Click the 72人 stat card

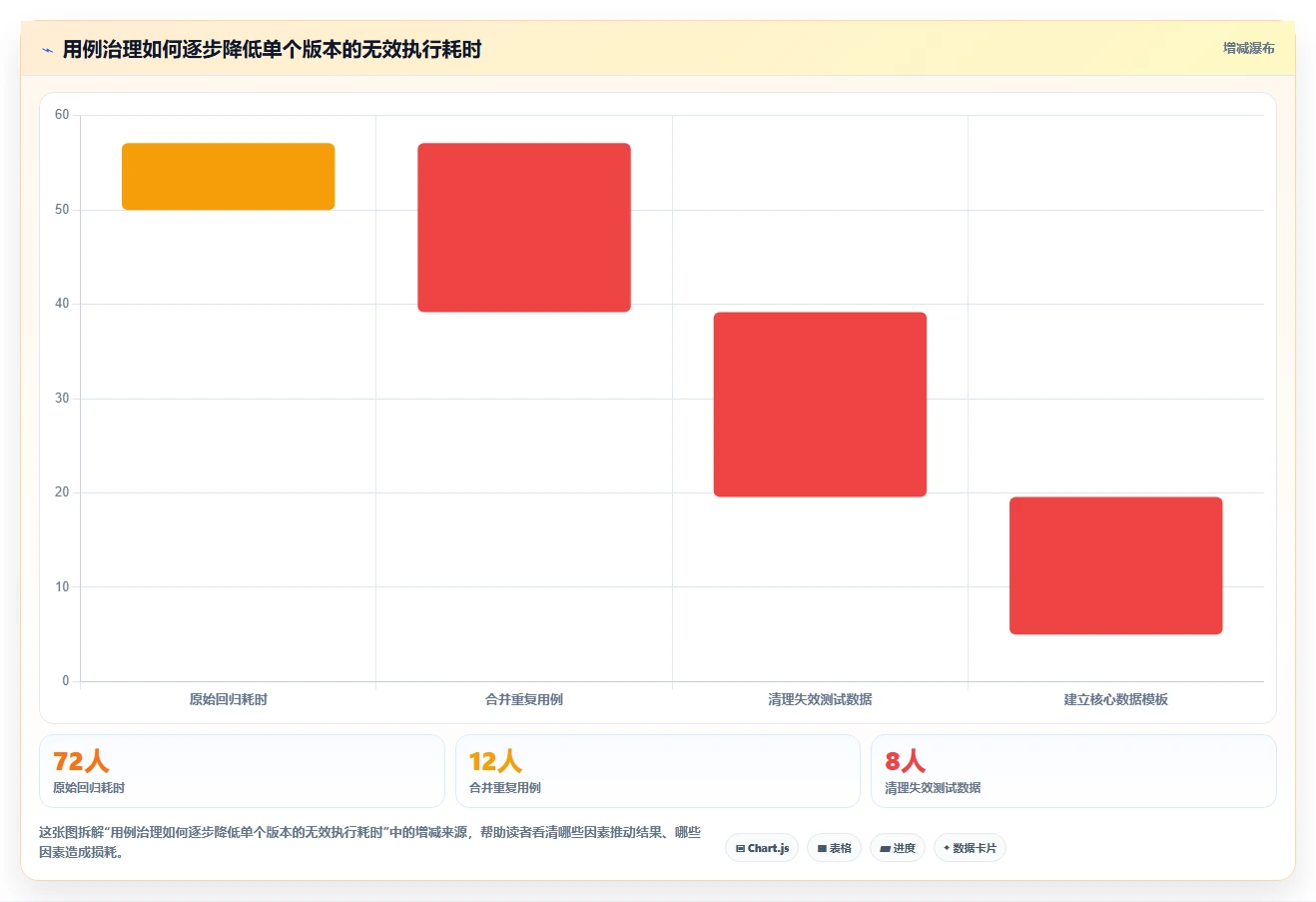[242, 771]
